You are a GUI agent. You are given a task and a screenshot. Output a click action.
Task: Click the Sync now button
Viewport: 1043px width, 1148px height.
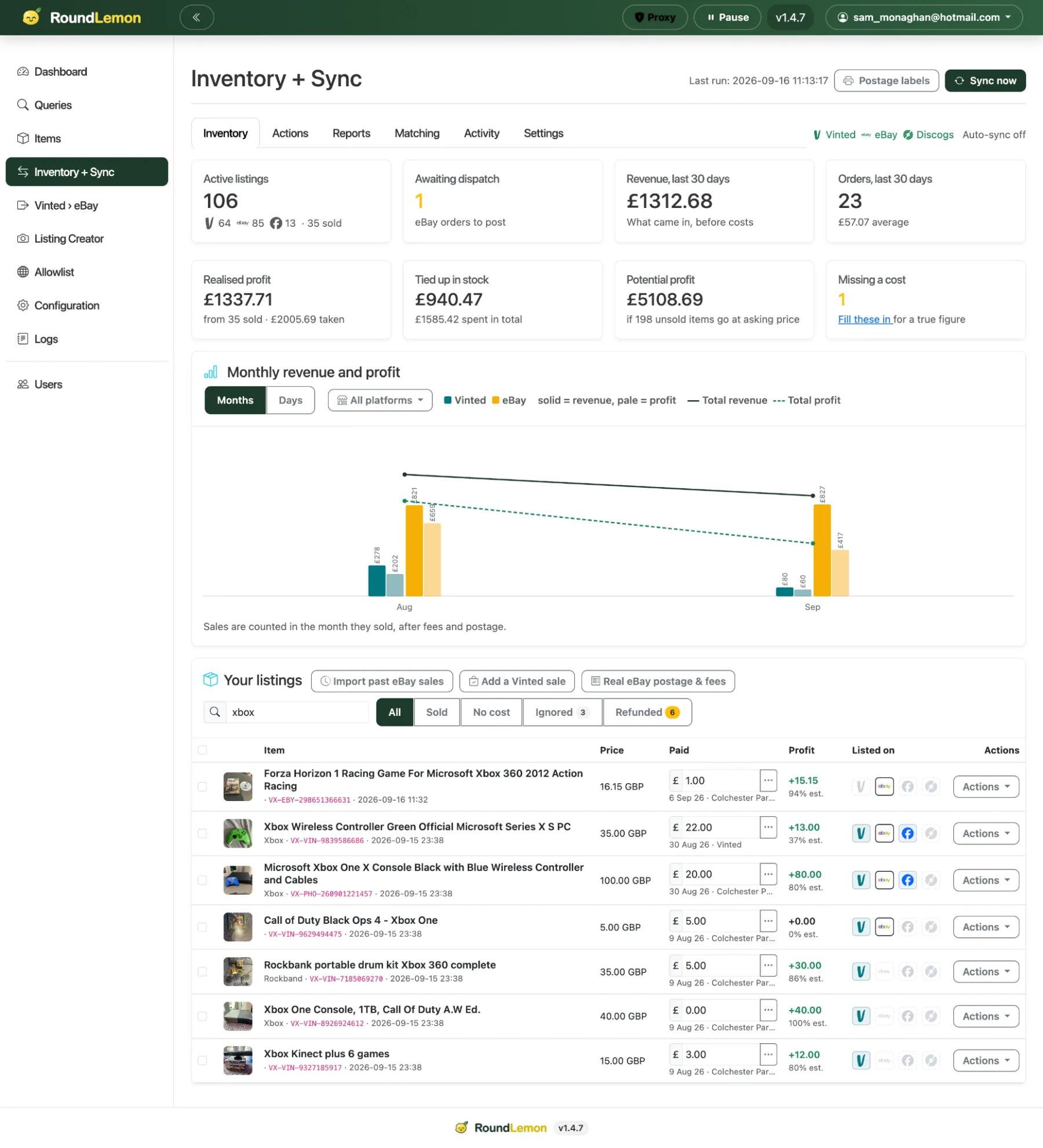pos(985,81)
